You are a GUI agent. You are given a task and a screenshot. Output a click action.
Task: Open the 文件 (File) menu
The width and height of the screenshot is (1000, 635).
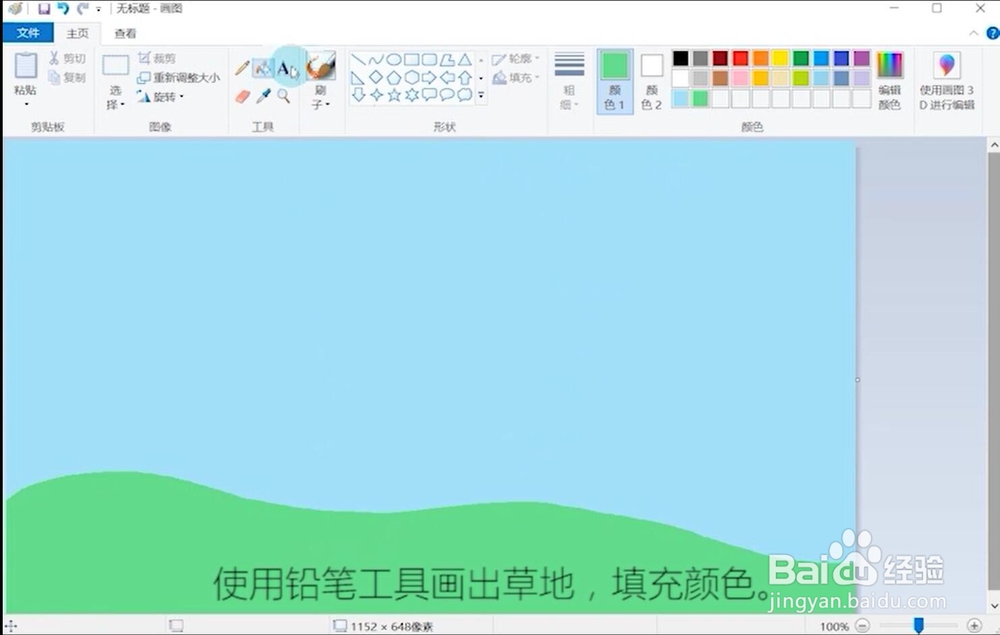(28, 33)
